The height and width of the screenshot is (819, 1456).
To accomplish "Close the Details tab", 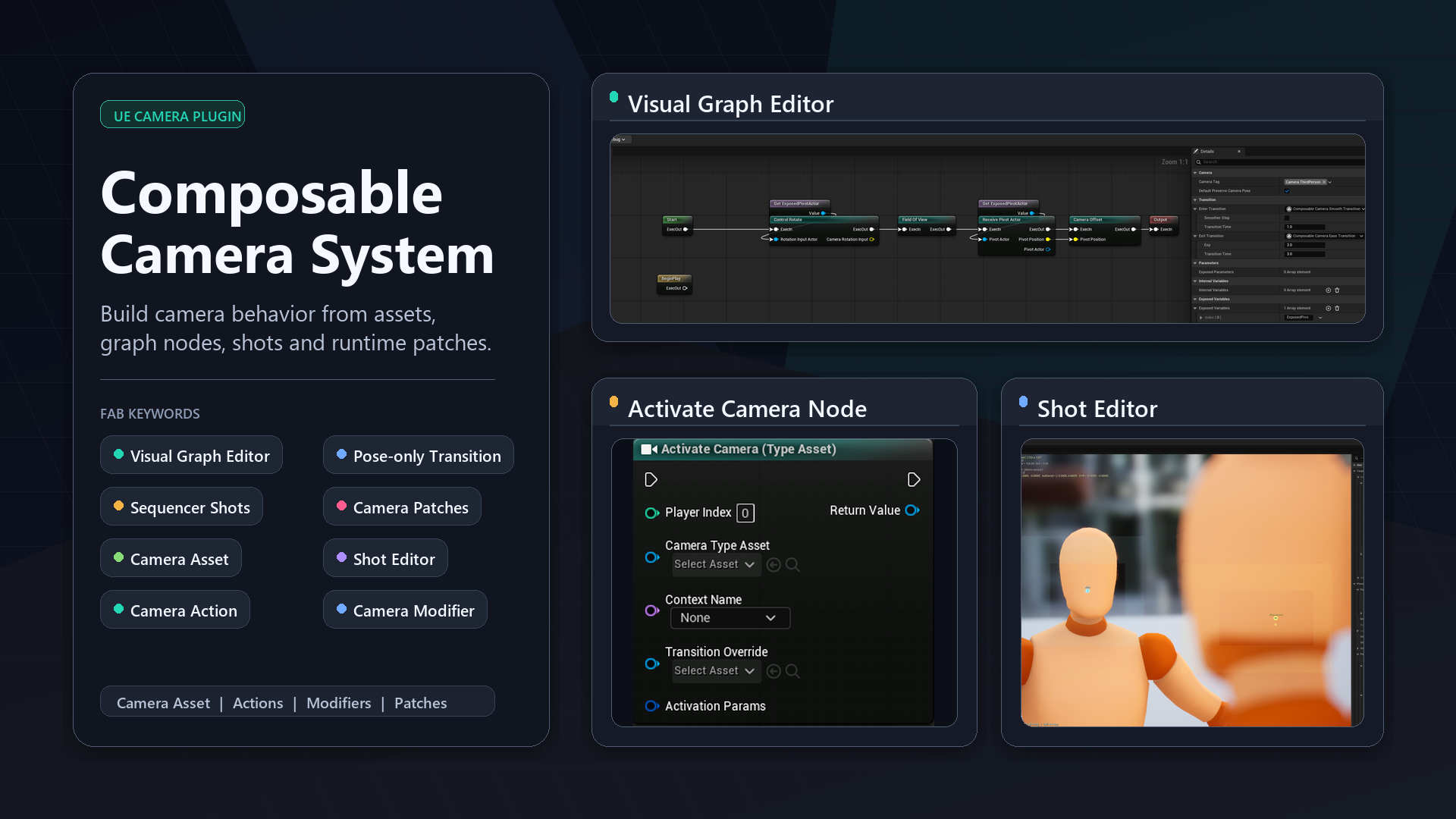I will tap(1239, 151).
